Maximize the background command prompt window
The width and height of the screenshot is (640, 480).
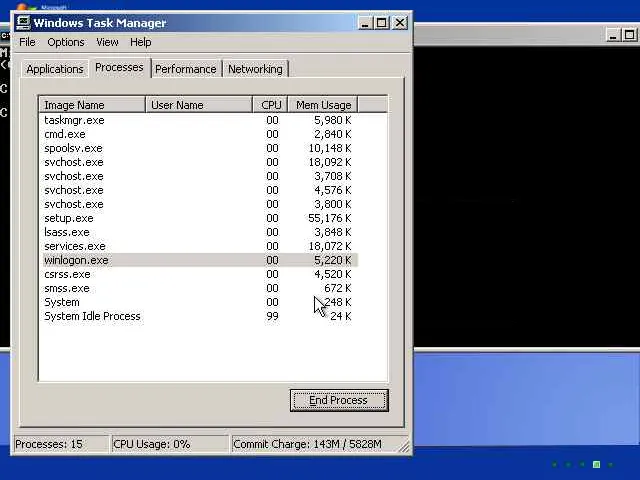[630, 35]
